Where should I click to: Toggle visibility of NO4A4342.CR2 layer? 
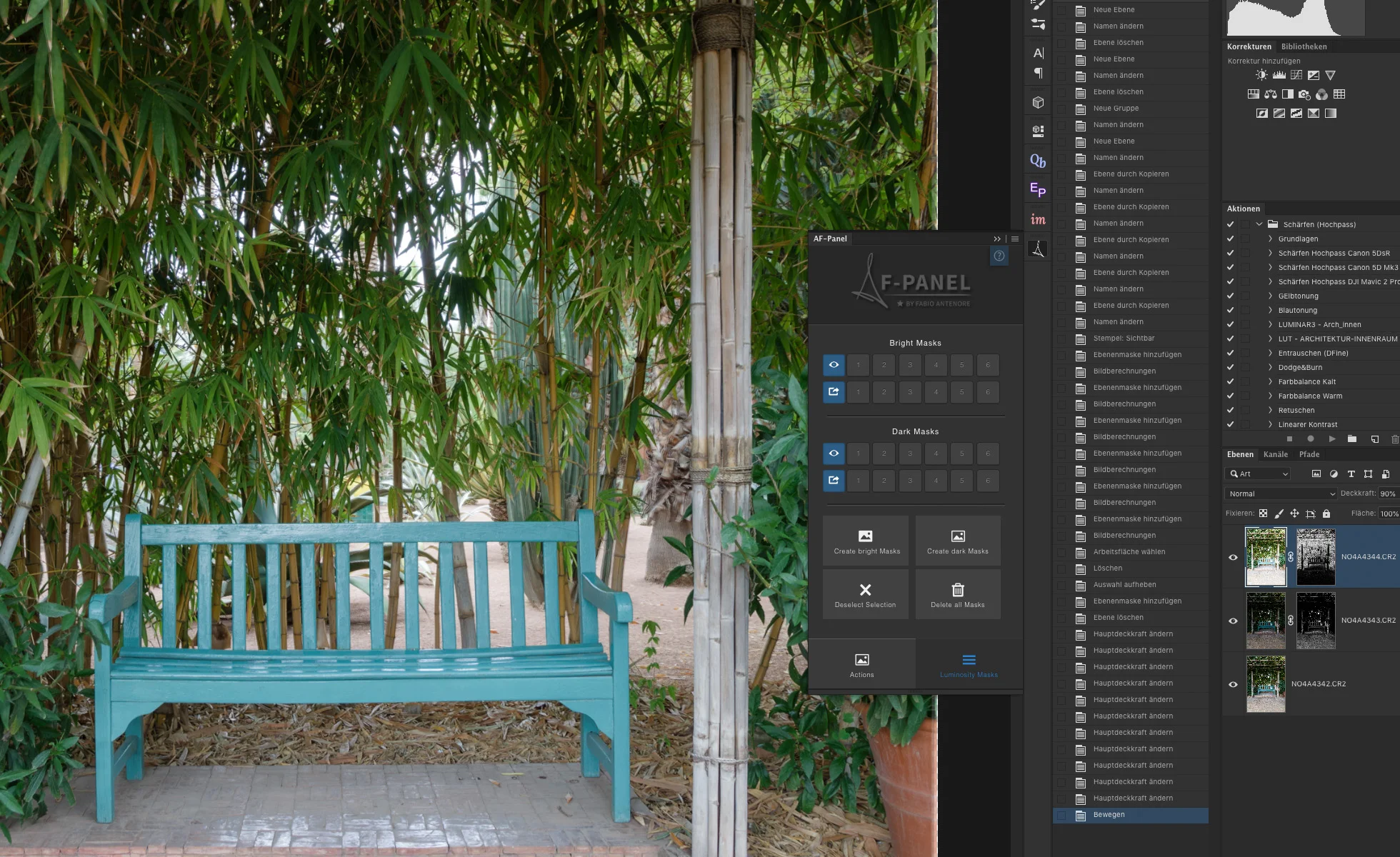[x=1233, y=684]
